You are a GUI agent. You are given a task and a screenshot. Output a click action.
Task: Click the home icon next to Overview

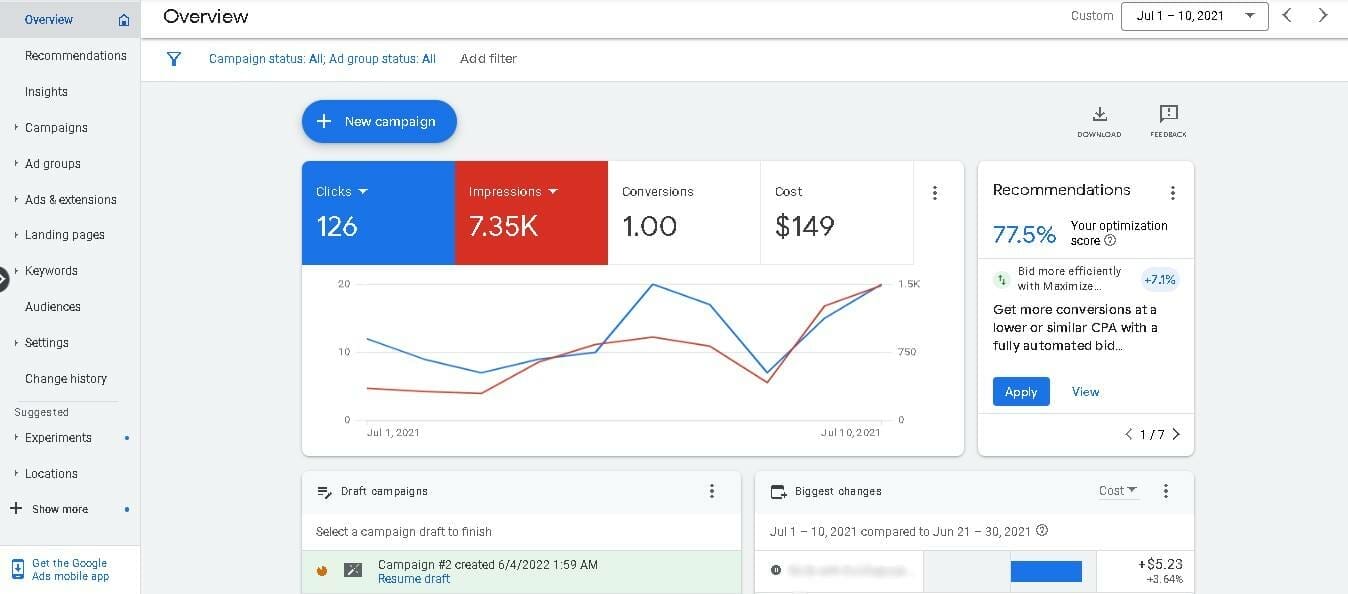[123, 19]
